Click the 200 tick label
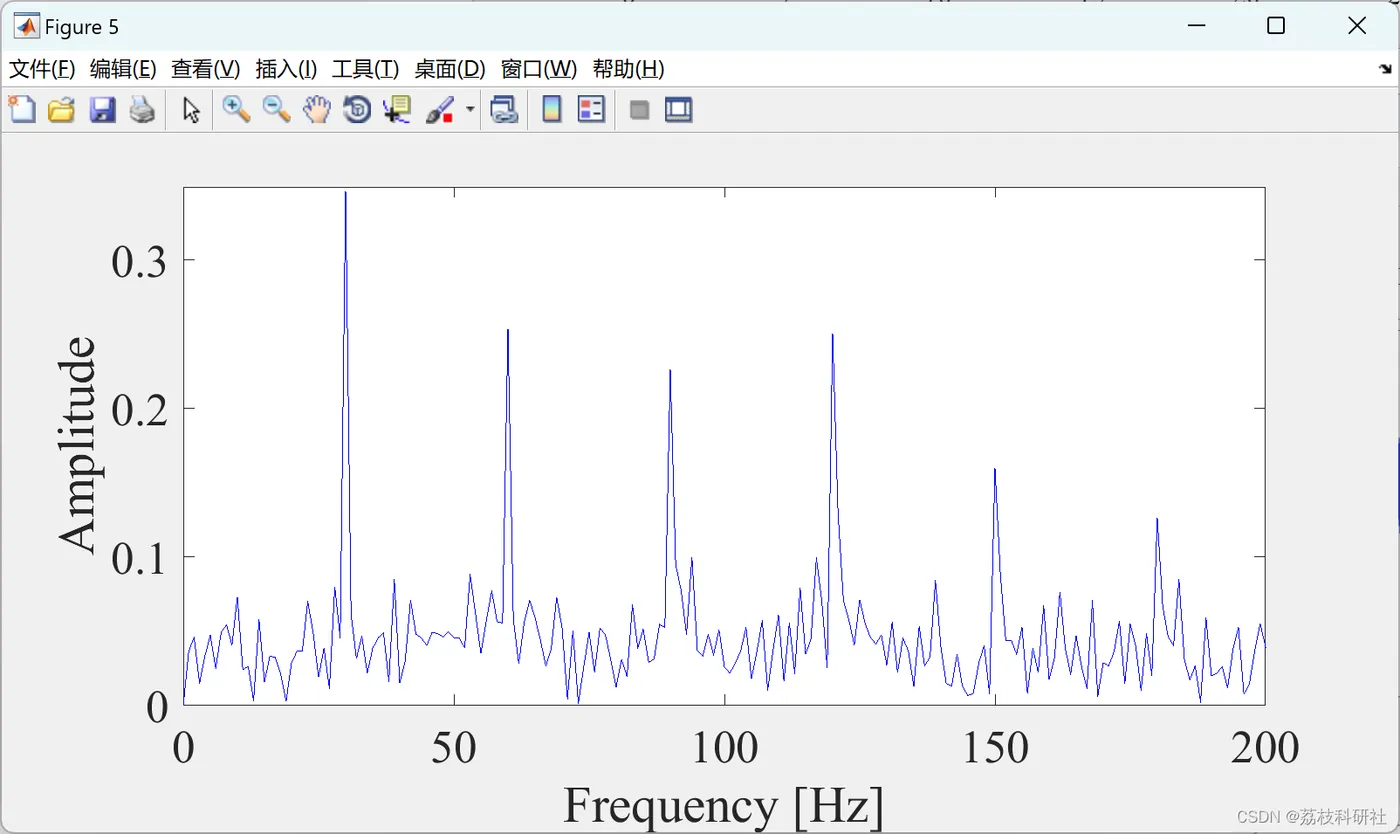This screenshot has height=834, width=1400. [x=1265, y=747]
